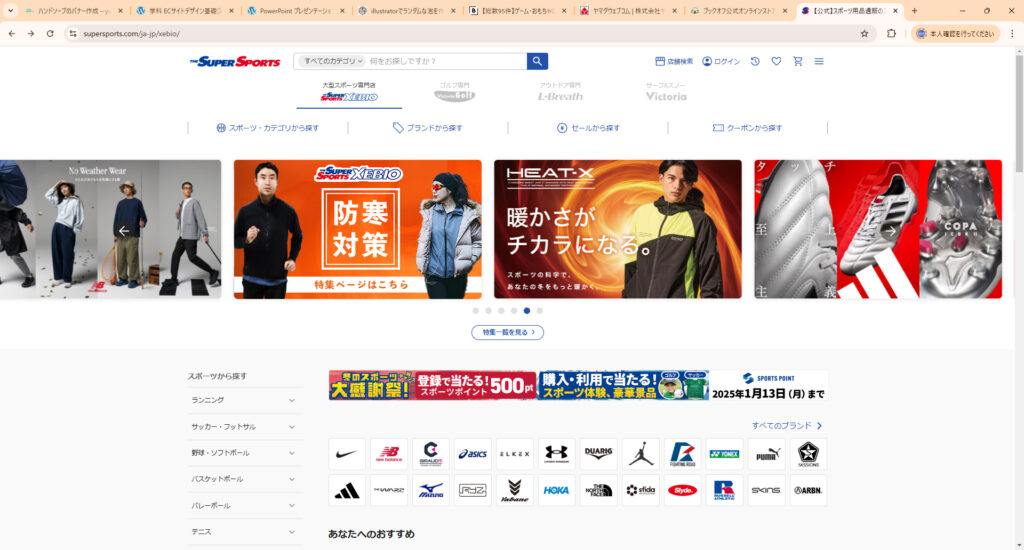Image resolution: width=1024 pixels, height=550 pixels.
Task: Expand the サッカー・フットサル category
Action: [x=244, y=426]
